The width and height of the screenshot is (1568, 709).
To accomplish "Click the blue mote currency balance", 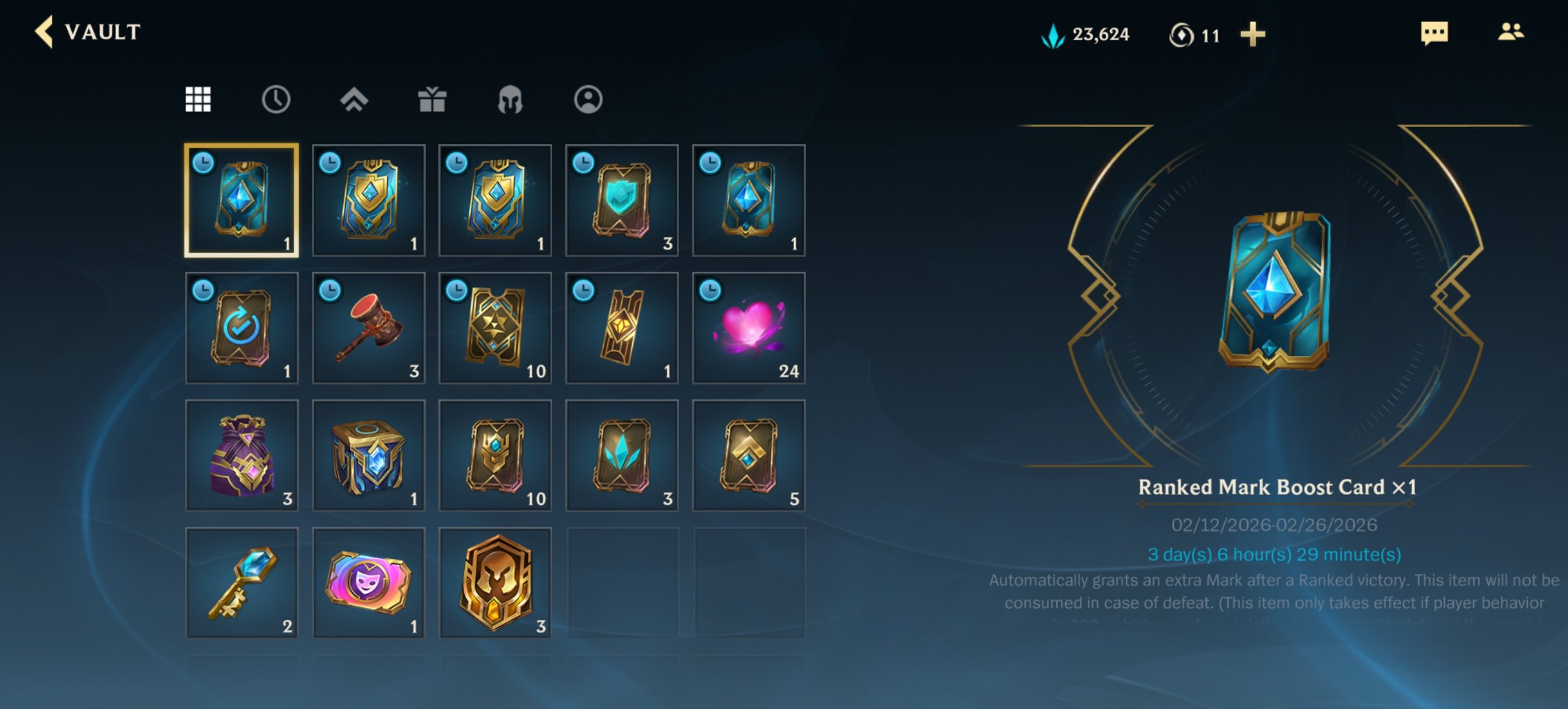I will click(x=1084, y=34).
